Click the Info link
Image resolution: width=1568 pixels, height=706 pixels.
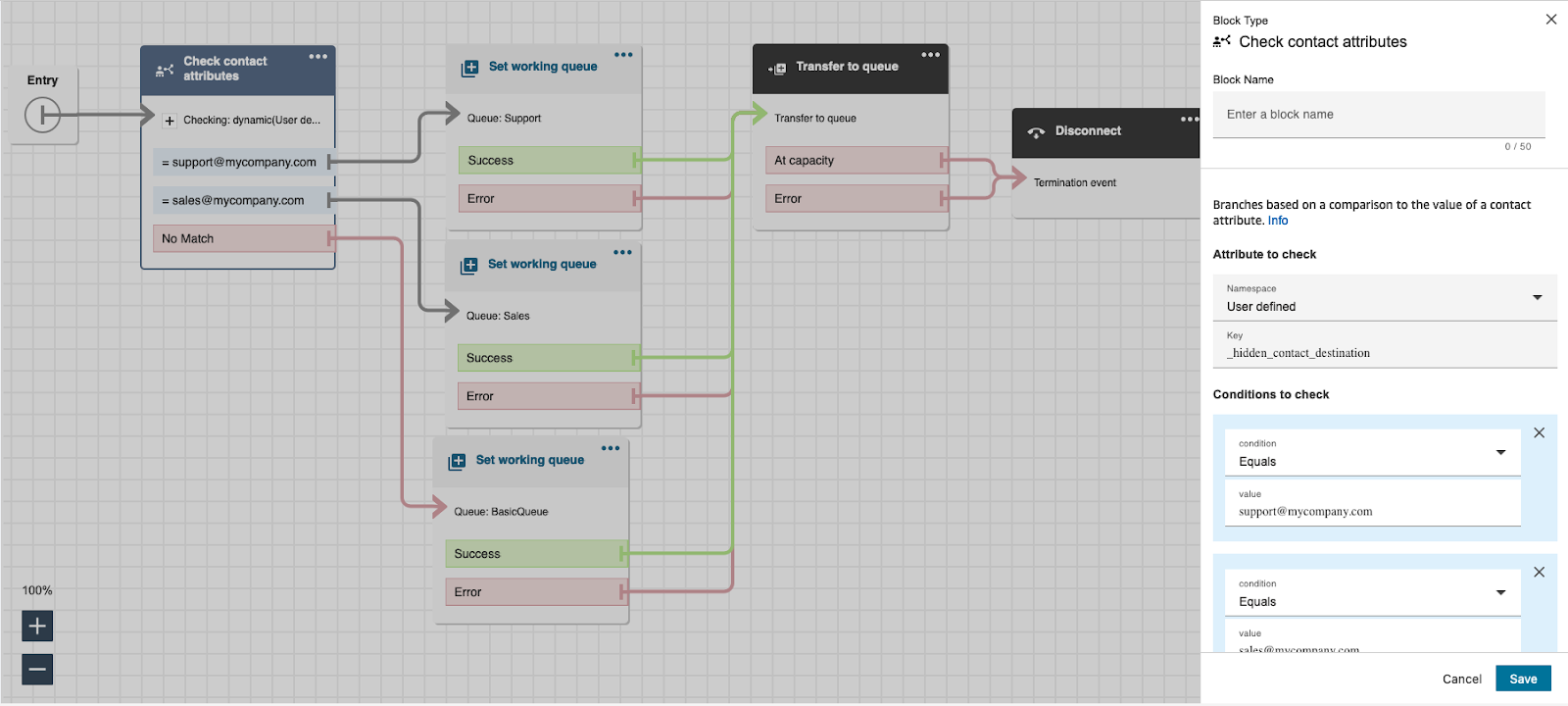pyautogui.click(x=1278, y=221)
